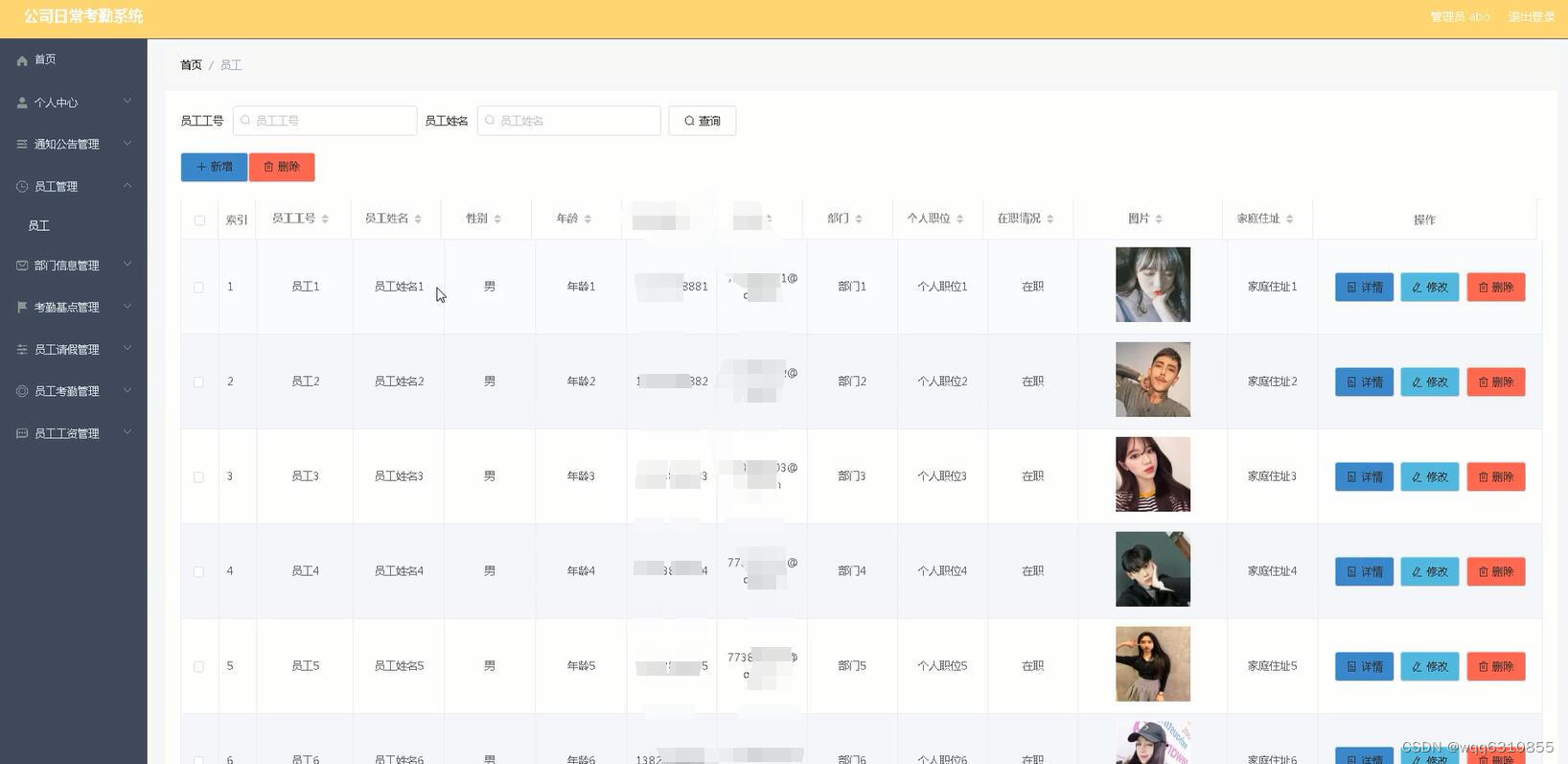Tick the checkbox for row 员工2

[x=198, y=382]
